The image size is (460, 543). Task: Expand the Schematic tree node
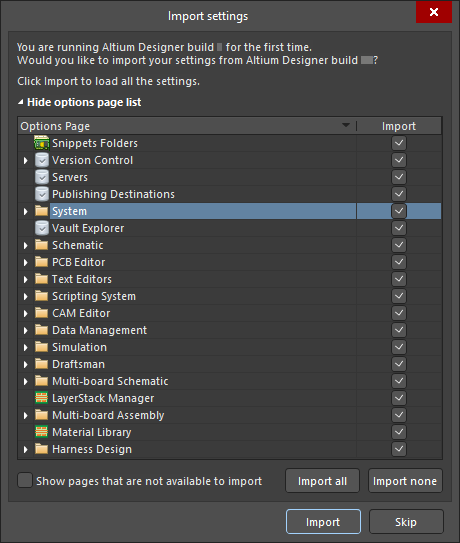click(x=25, y=245)
